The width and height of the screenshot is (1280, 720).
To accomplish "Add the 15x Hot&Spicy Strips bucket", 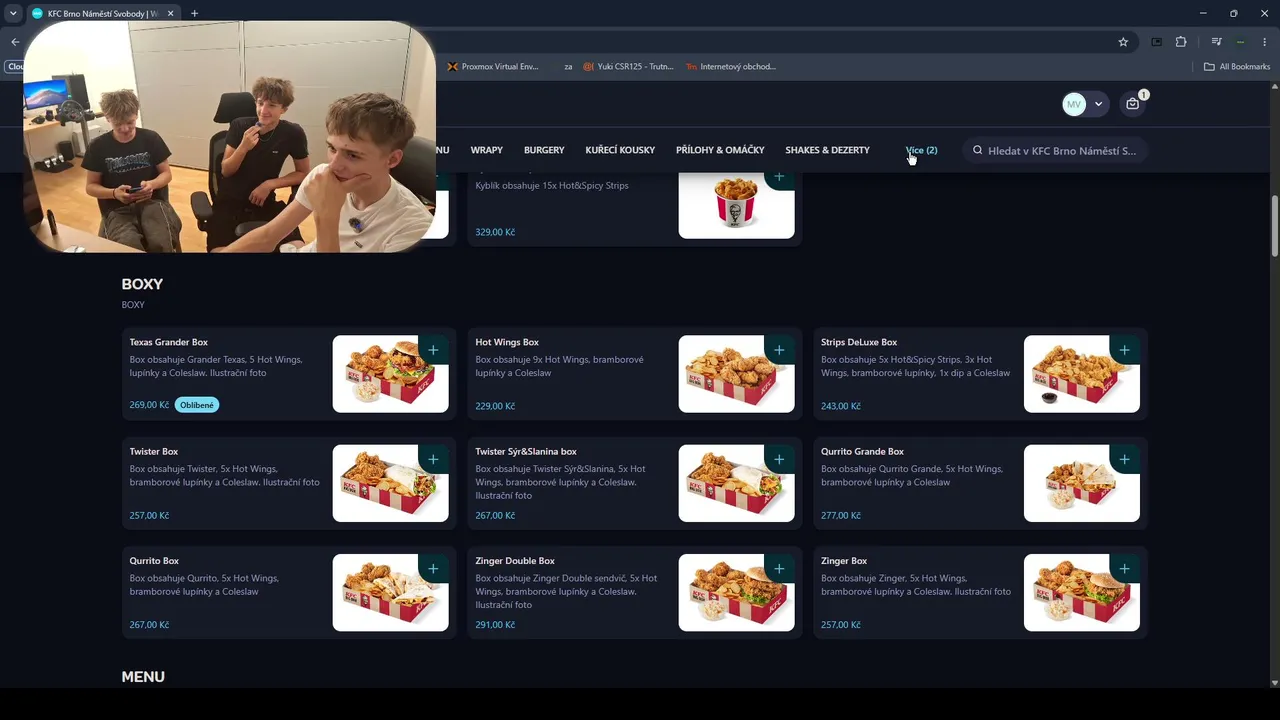I will (x=779, y=177).
